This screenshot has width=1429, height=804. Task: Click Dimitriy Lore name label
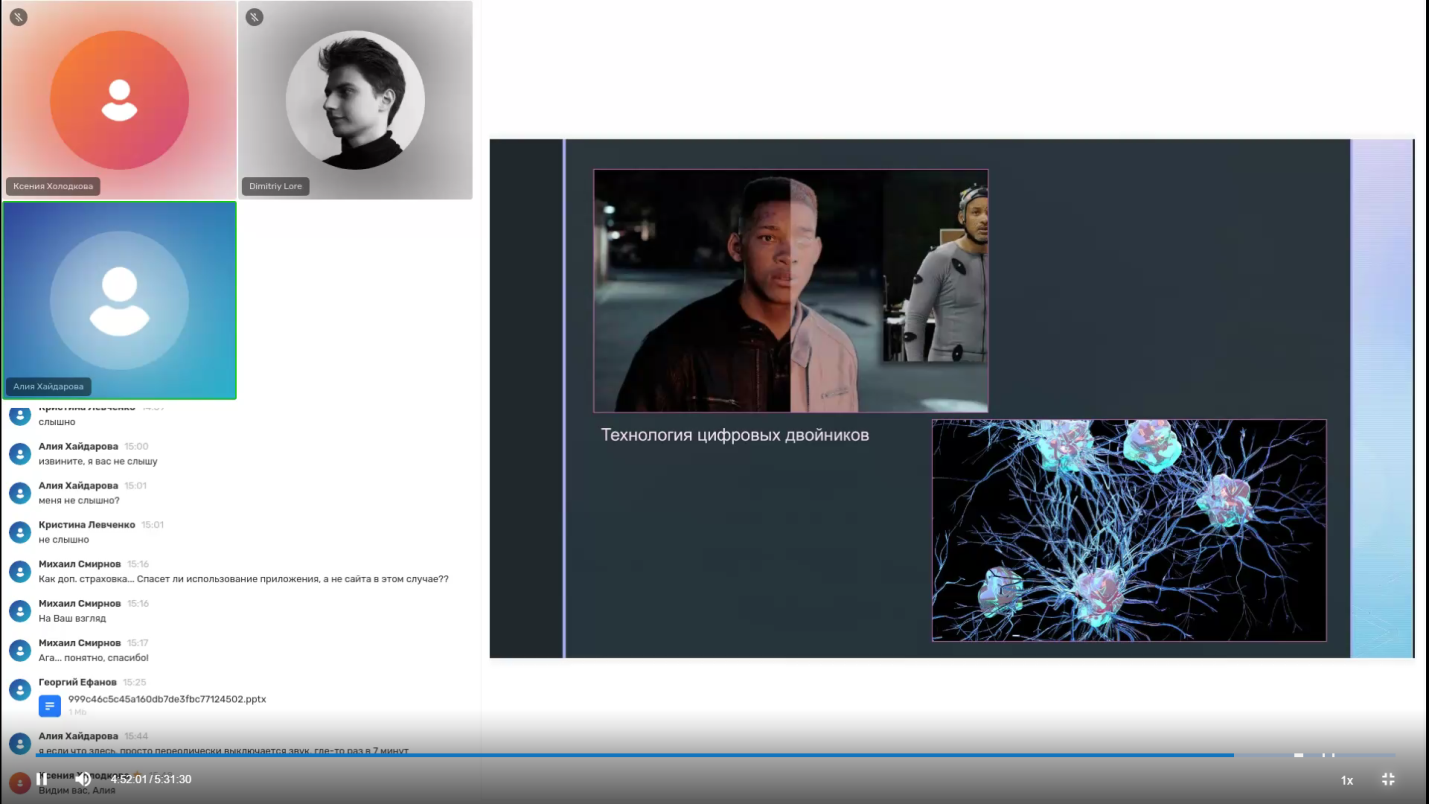[x=276, y=186]
